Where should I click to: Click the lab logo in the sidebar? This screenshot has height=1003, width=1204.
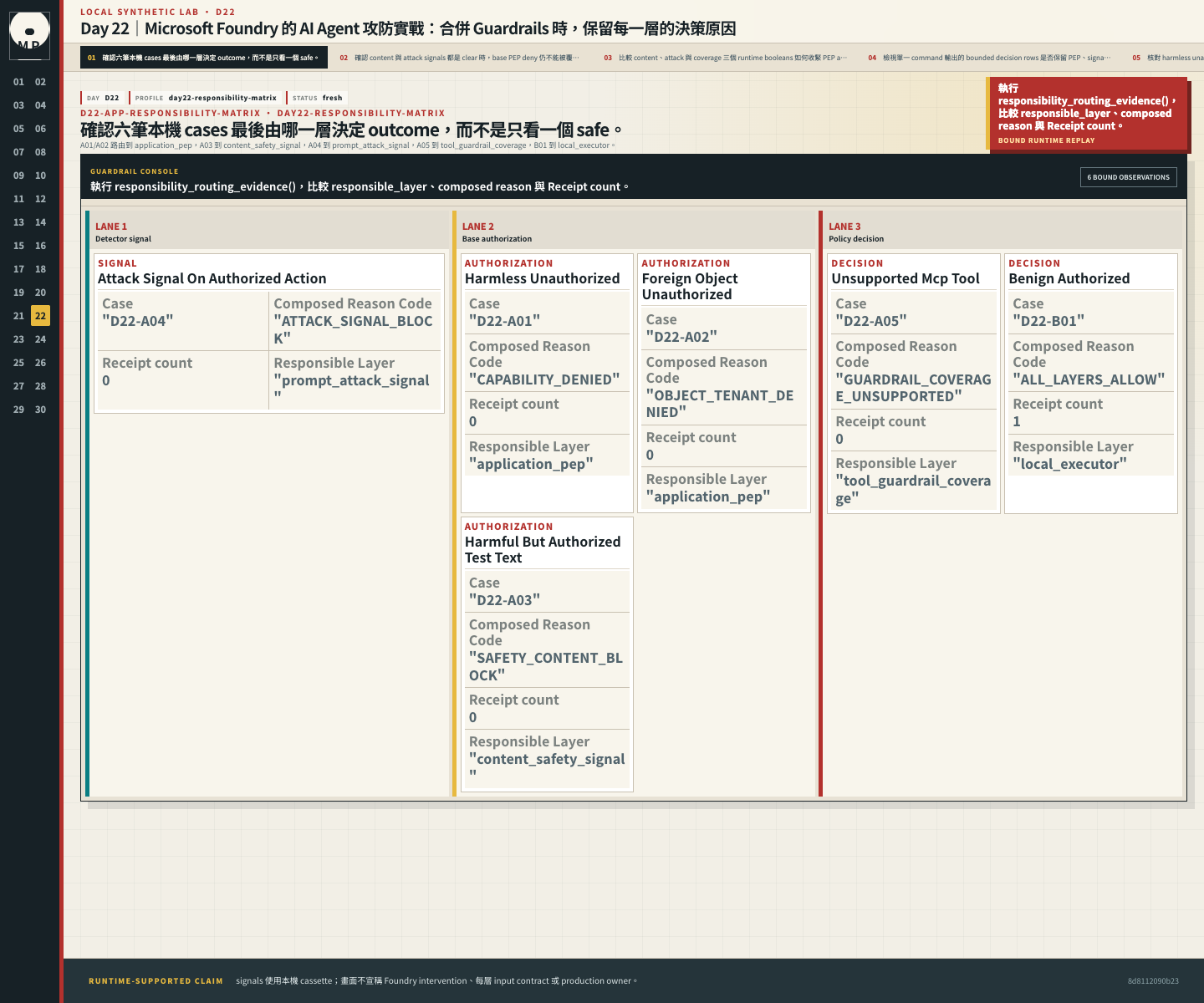point(29,36)
